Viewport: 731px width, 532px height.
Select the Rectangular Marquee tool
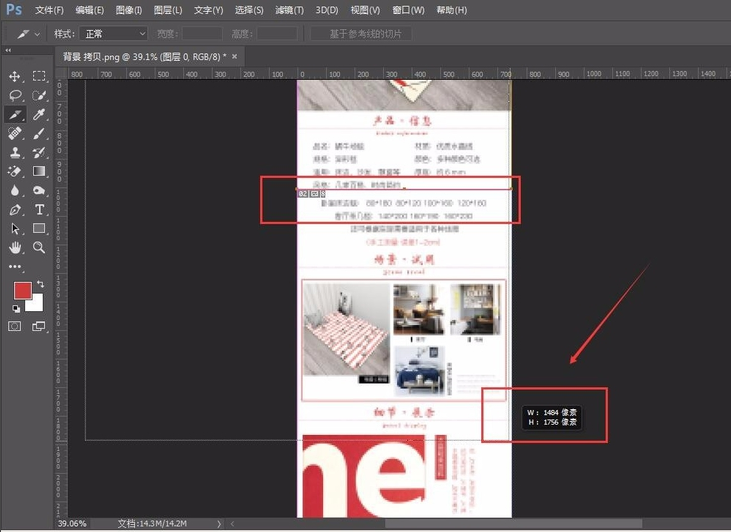coord(40,76)
